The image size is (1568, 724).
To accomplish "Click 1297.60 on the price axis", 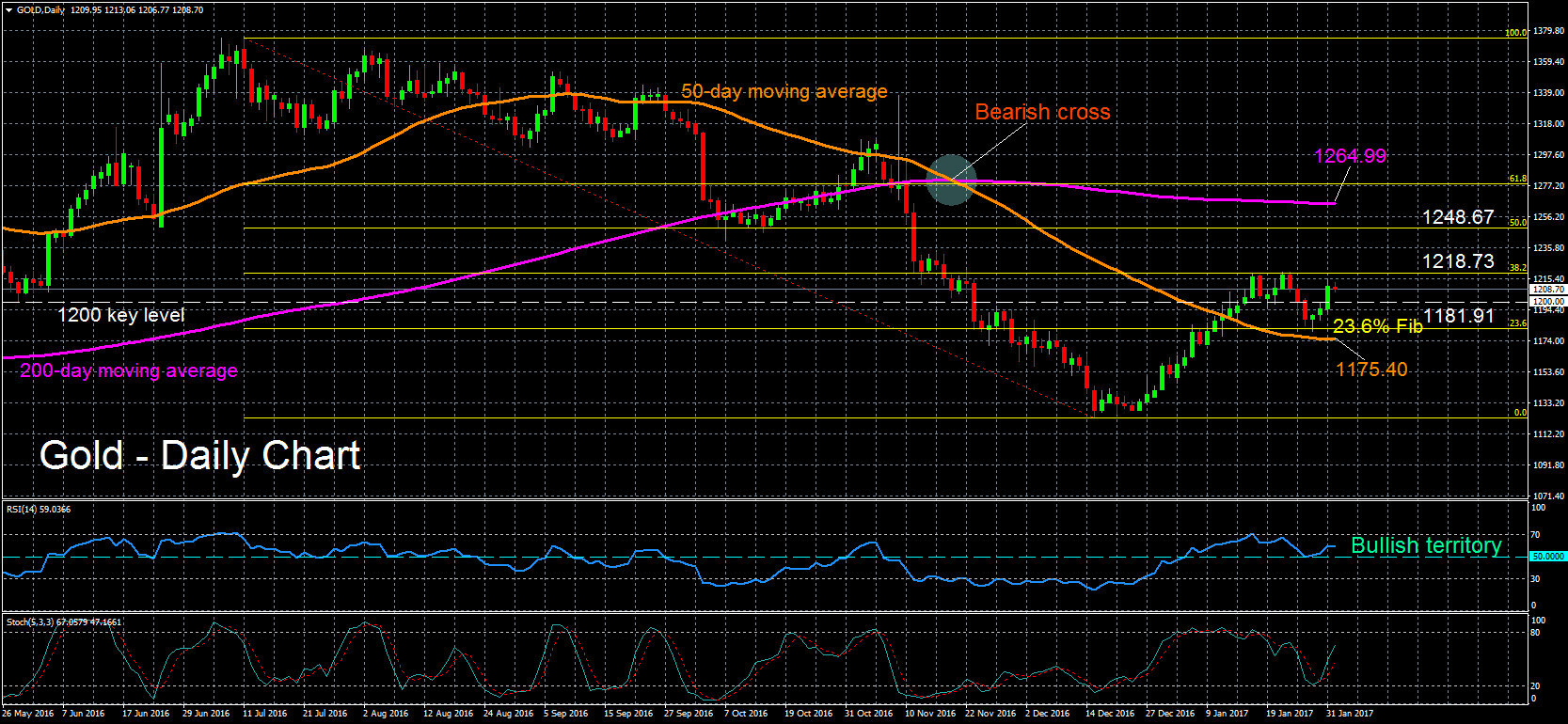I will [x=1548, y=155].
